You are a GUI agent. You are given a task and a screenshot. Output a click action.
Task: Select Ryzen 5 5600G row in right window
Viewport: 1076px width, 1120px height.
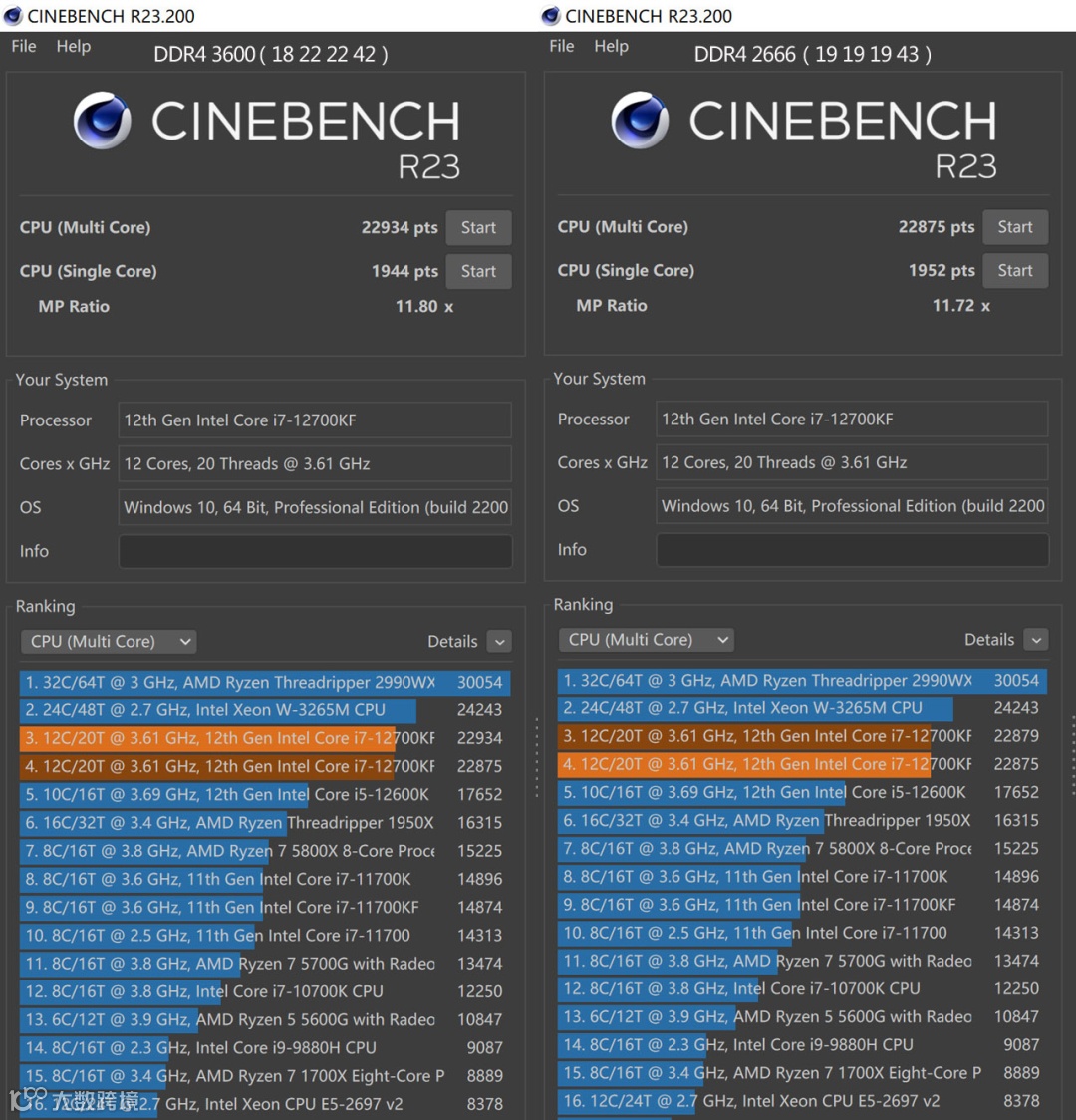point(803,1016)
